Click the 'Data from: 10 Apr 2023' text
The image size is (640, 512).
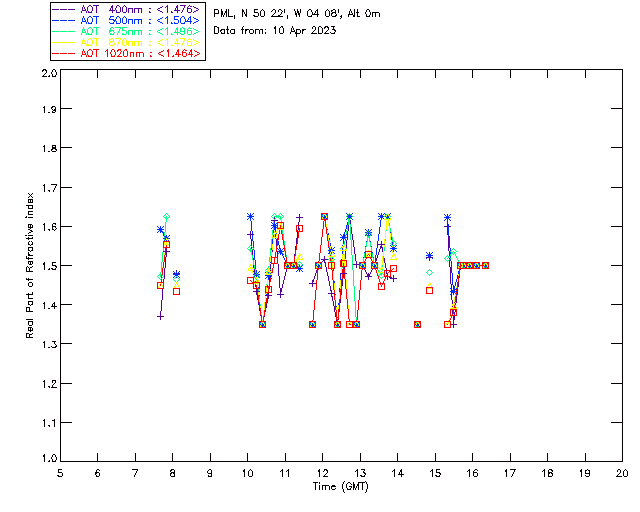[x=275, y=31]
